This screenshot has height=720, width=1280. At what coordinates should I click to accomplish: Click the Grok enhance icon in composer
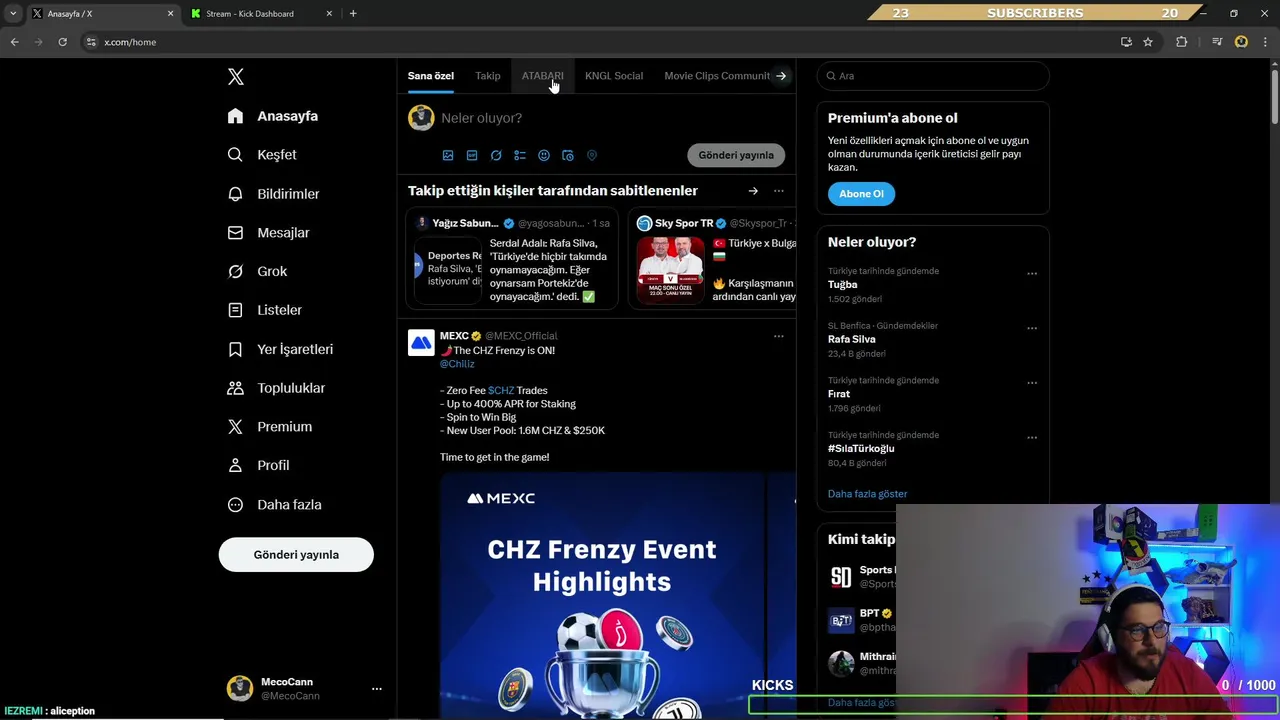[496, 156]
